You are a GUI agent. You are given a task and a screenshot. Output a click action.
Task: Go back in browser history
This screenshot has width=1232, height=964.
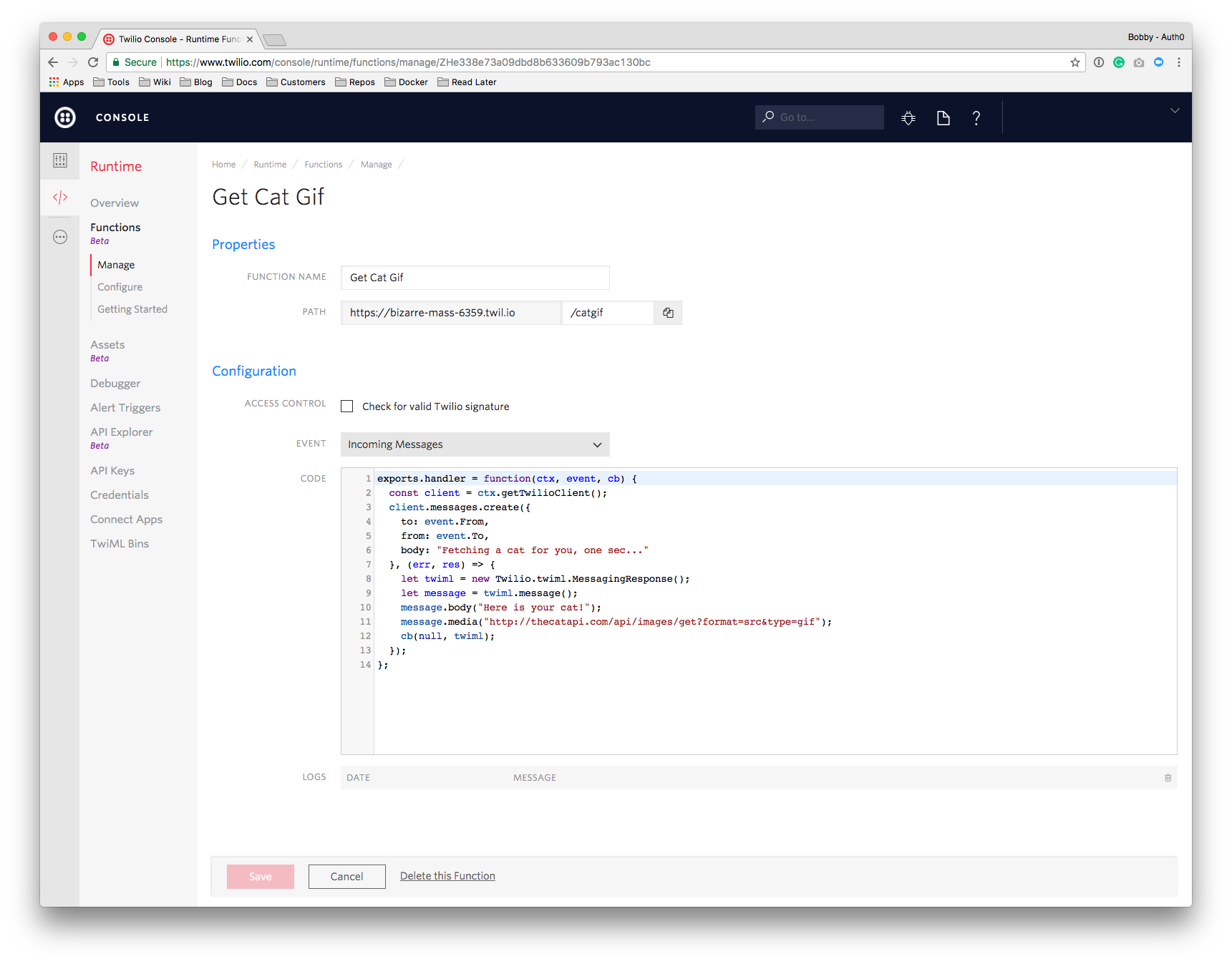[53, 62]
